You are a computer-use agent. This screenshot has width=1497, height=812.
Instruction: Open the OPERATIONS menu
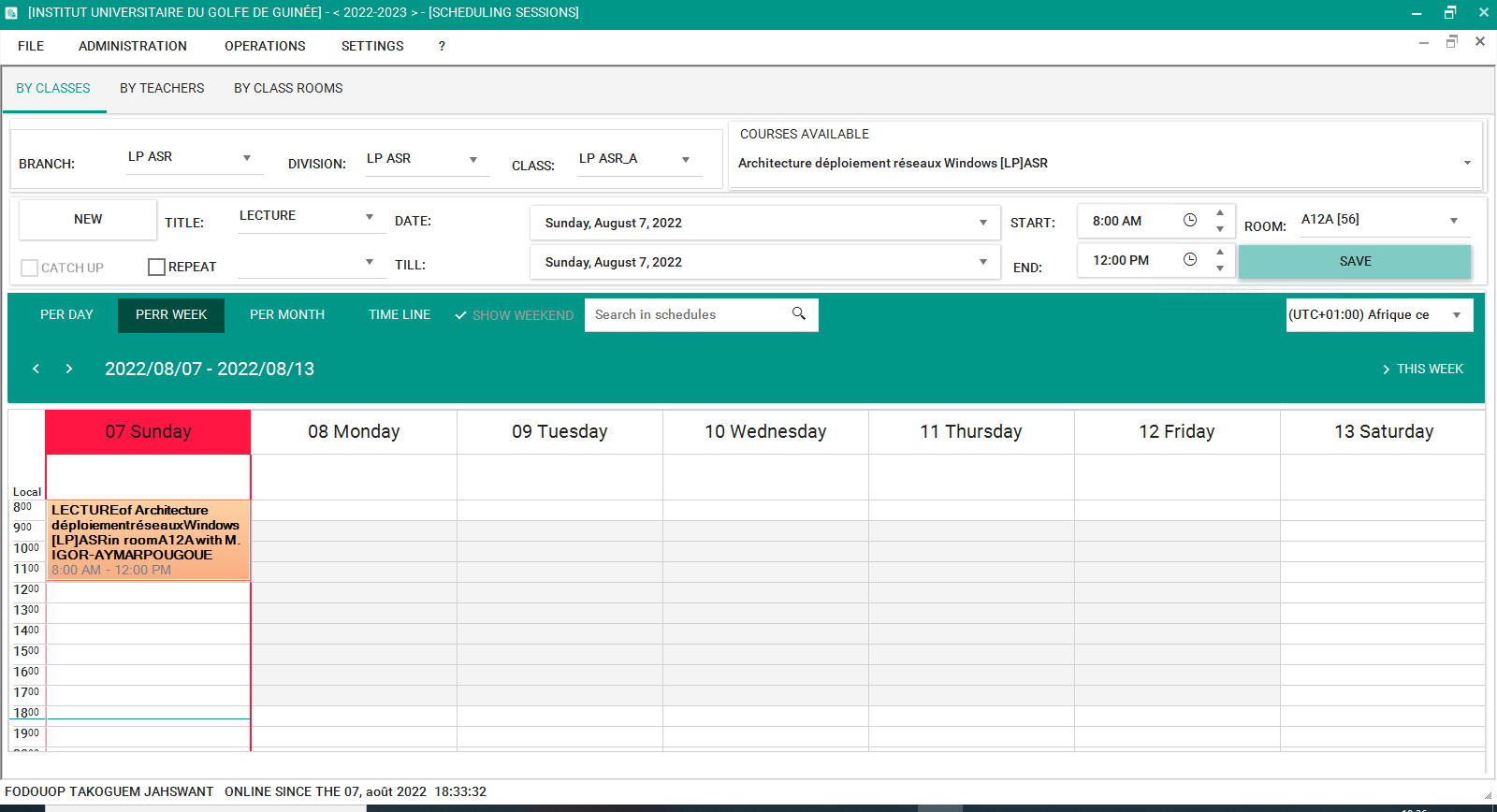pyautogui.click(x=265, y=46)
